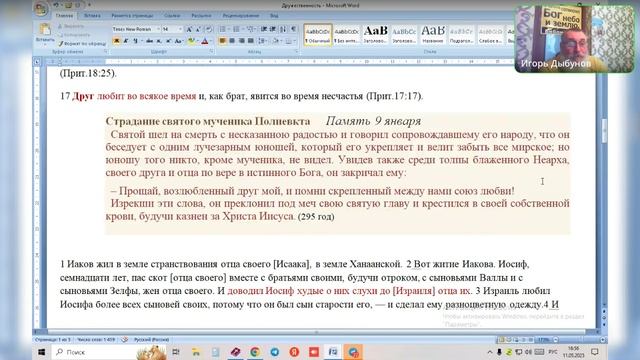Increase paragraph indent

point(273,29)
